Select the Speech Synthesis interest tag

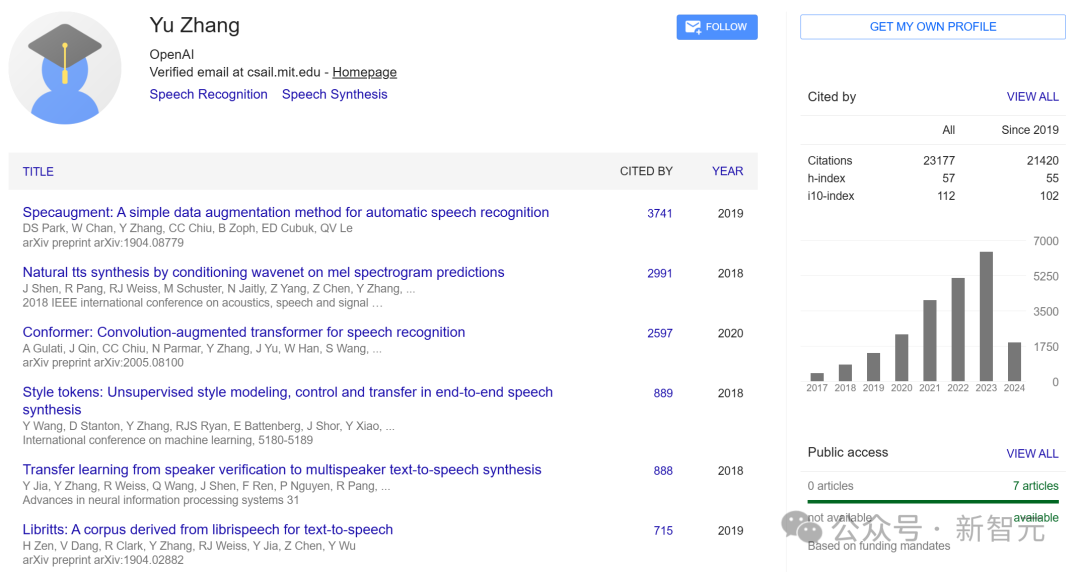click(x=334, y=94)
